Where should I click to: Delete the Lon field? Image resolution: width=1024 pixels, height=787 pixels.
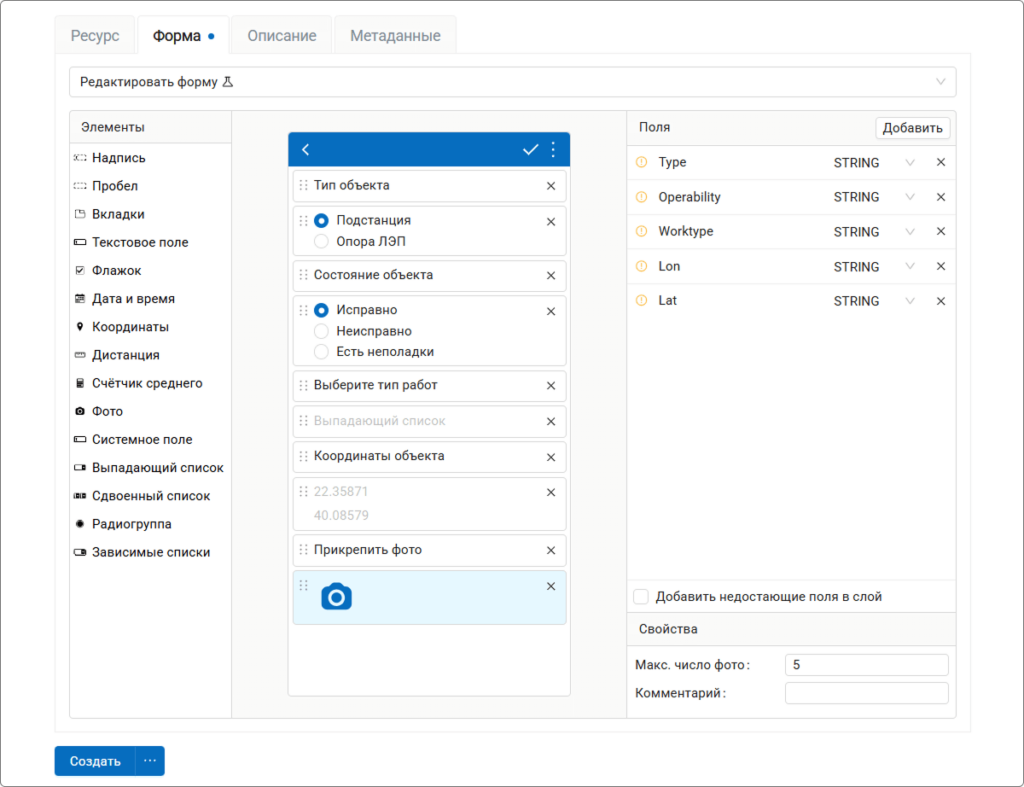(941, 266)
